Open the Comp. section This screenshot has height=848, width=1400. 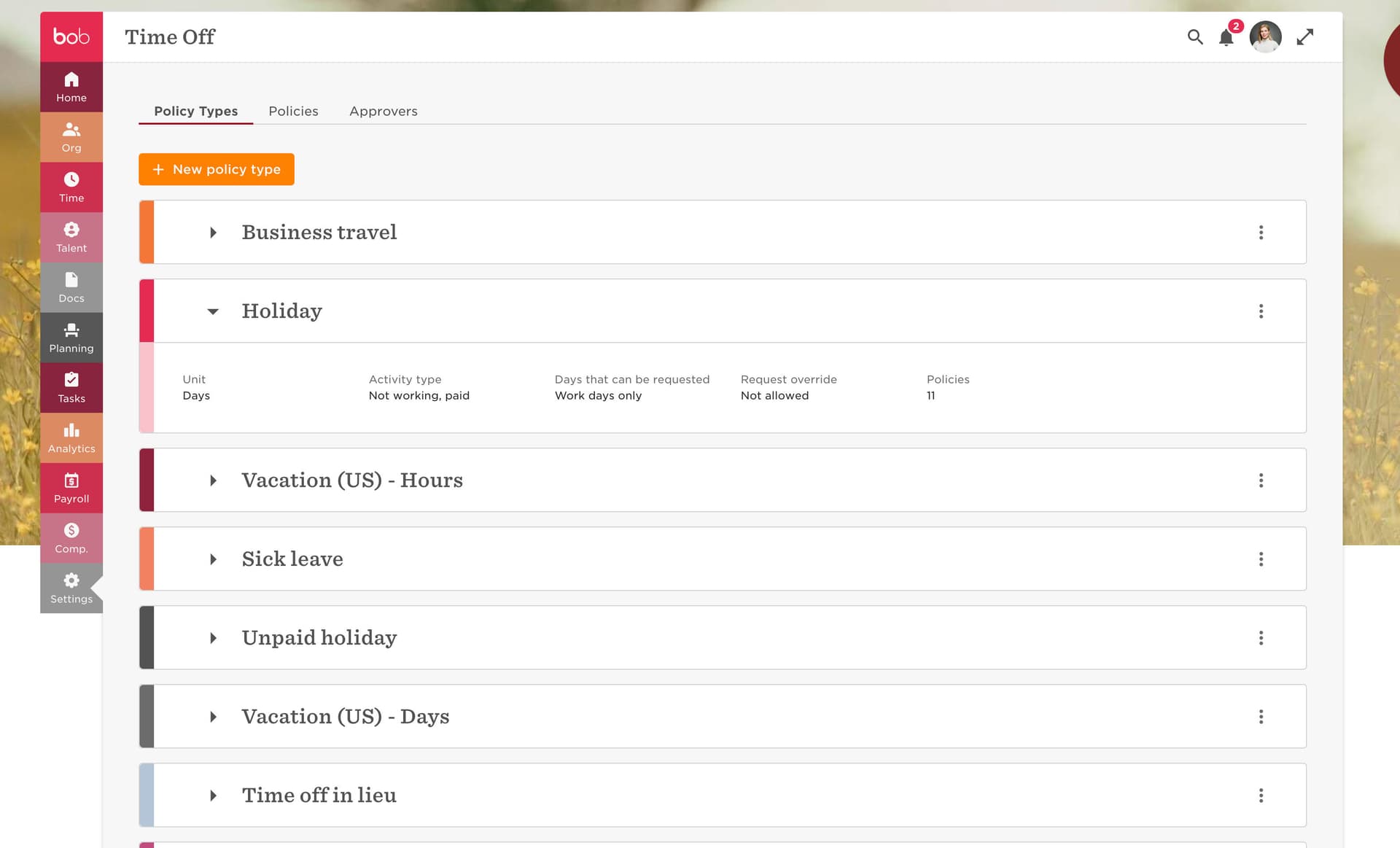click(x=71, y=539)
